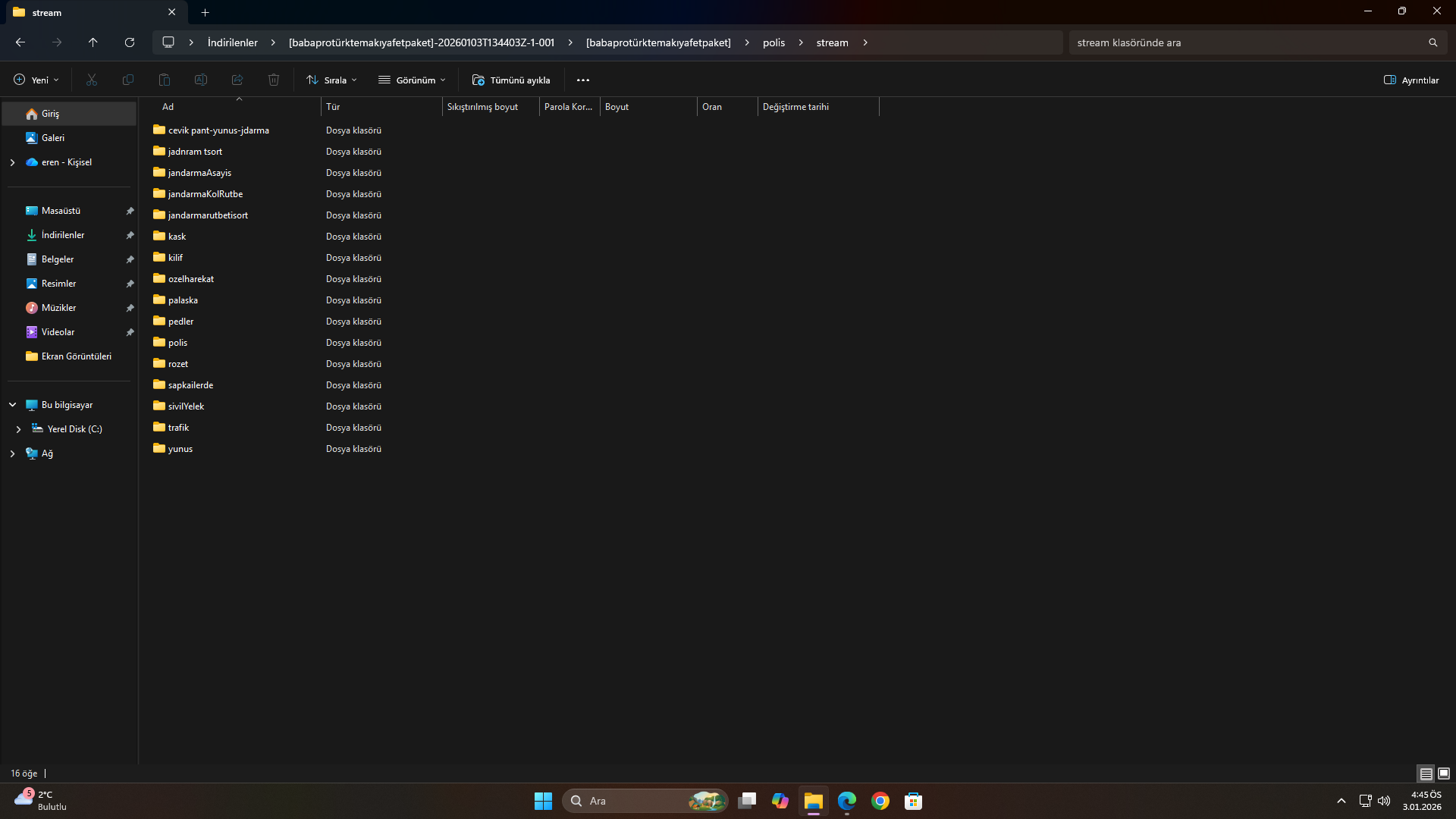Go to polis folder in breadcrumb
The image size is (1456, 819).
click(773, 42)
